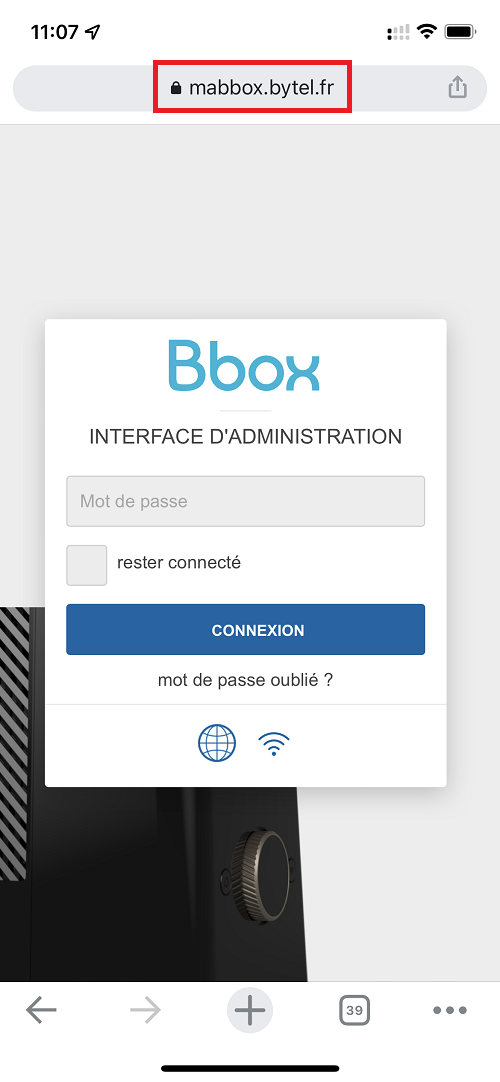This screenshot has width=500, height=1082.
Task: Go forward with the right arrow
Action: (146, 1011)
